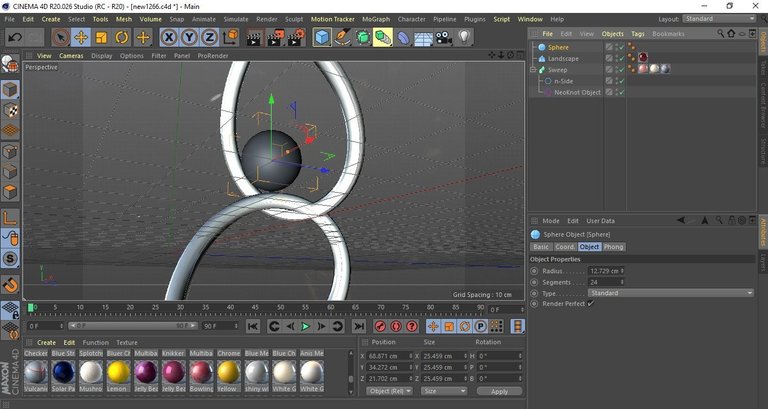Screen dimensions: 768x409
Task: Toggle Y axis lock
Action: coord(189,37)
